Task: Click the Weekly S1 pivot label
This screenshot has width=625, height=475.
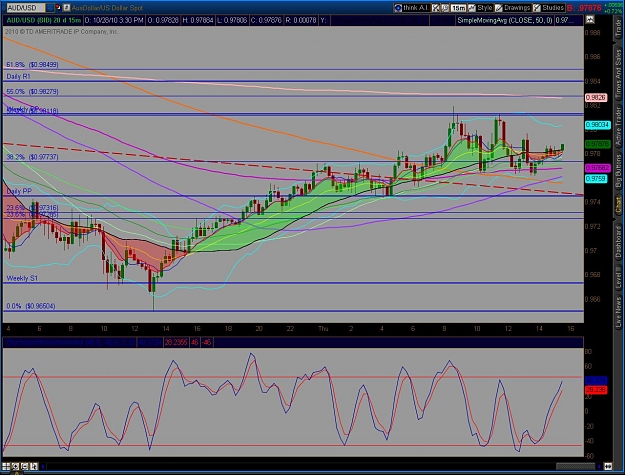Action: [x=22, y=279]
